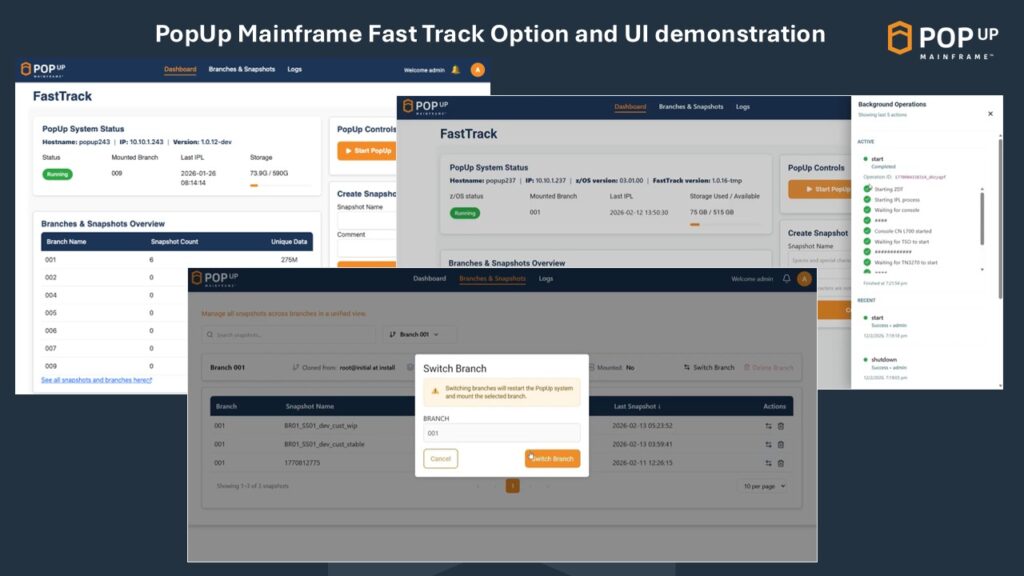Click the search icon in snapshots search box
The height and width of the screenshot is (576, 1024).
pyautogui.click(x=209, y=334)
